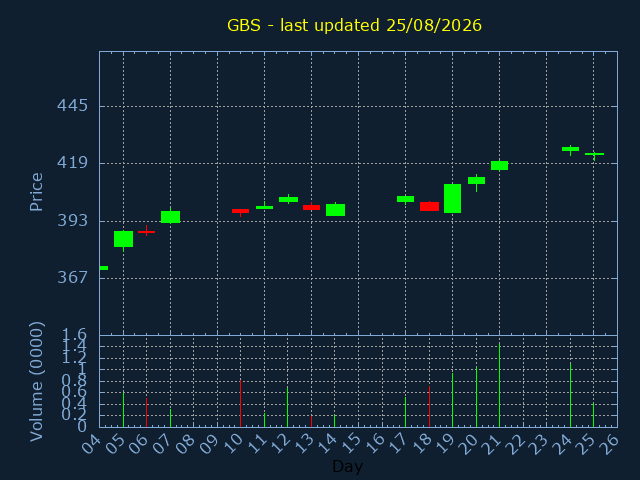Click the red volume bar for day 18

click(429, 407)
